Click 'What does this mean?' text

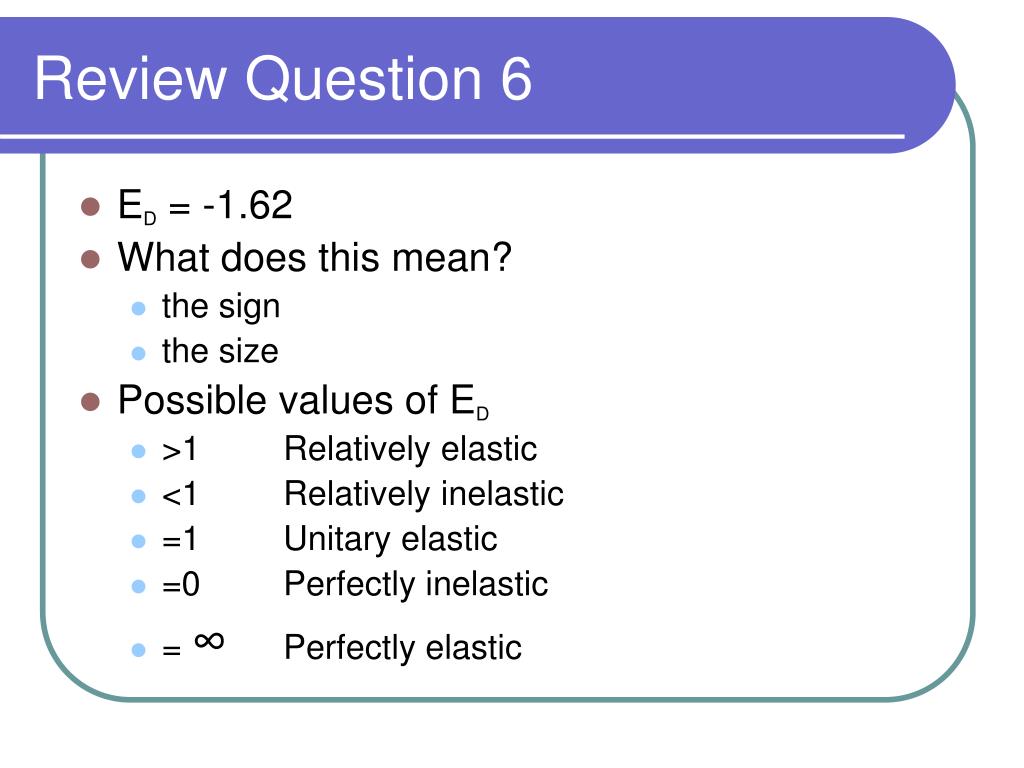(314, 257)
